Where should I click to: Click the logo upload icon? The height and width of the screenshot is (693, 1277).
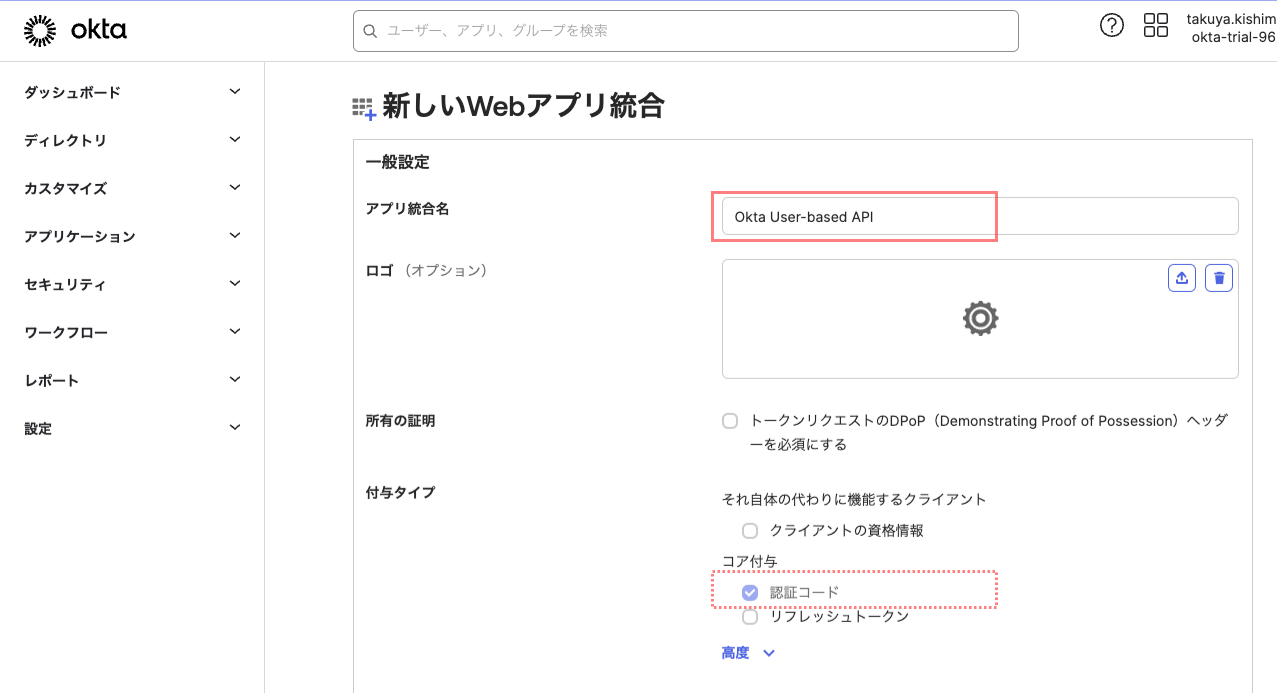point(1182,278)
